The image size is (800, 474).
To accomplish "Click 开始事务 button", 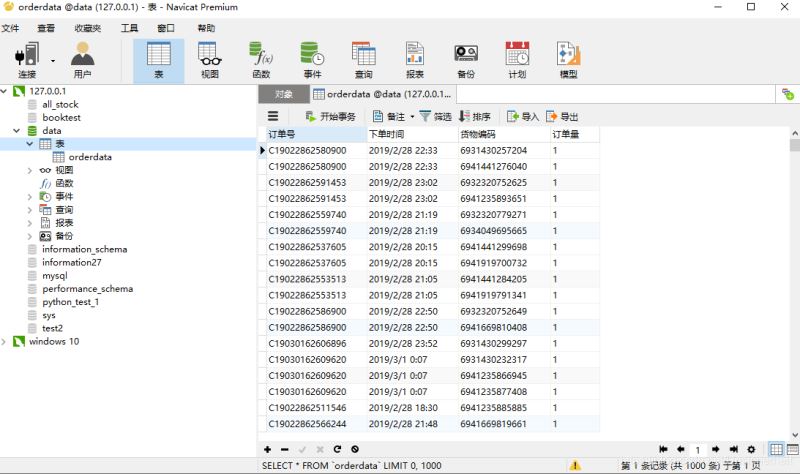I will [x=331, y=117].
